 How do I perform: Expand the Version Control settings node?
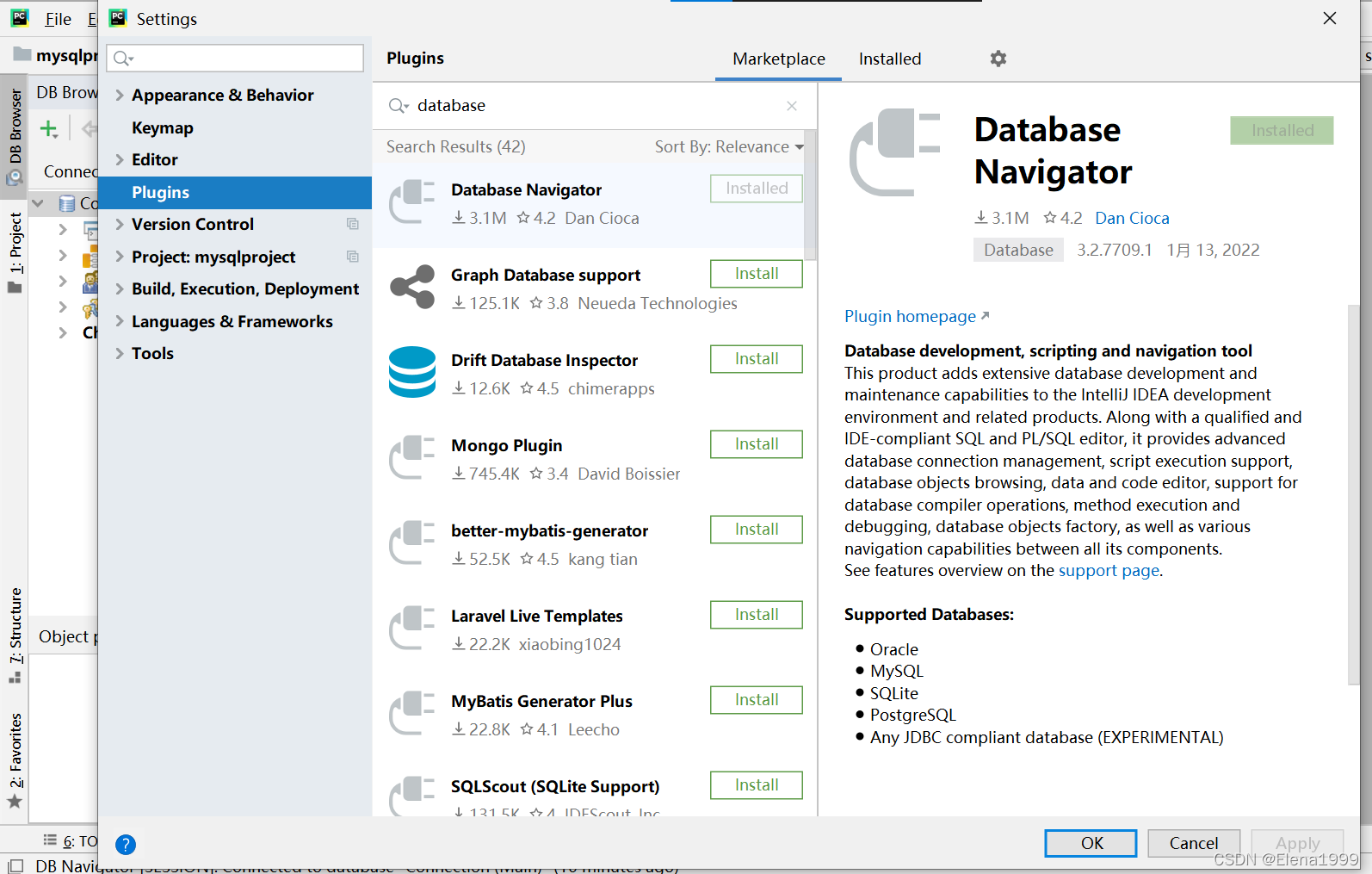(120, 224)
